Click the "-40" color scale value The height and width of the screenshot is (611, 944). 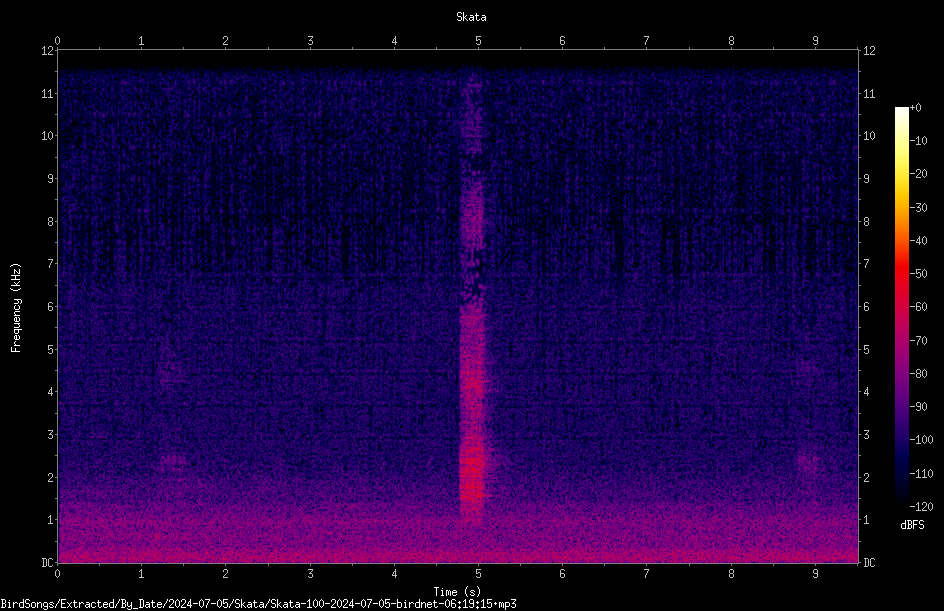[x=918, y=241]
